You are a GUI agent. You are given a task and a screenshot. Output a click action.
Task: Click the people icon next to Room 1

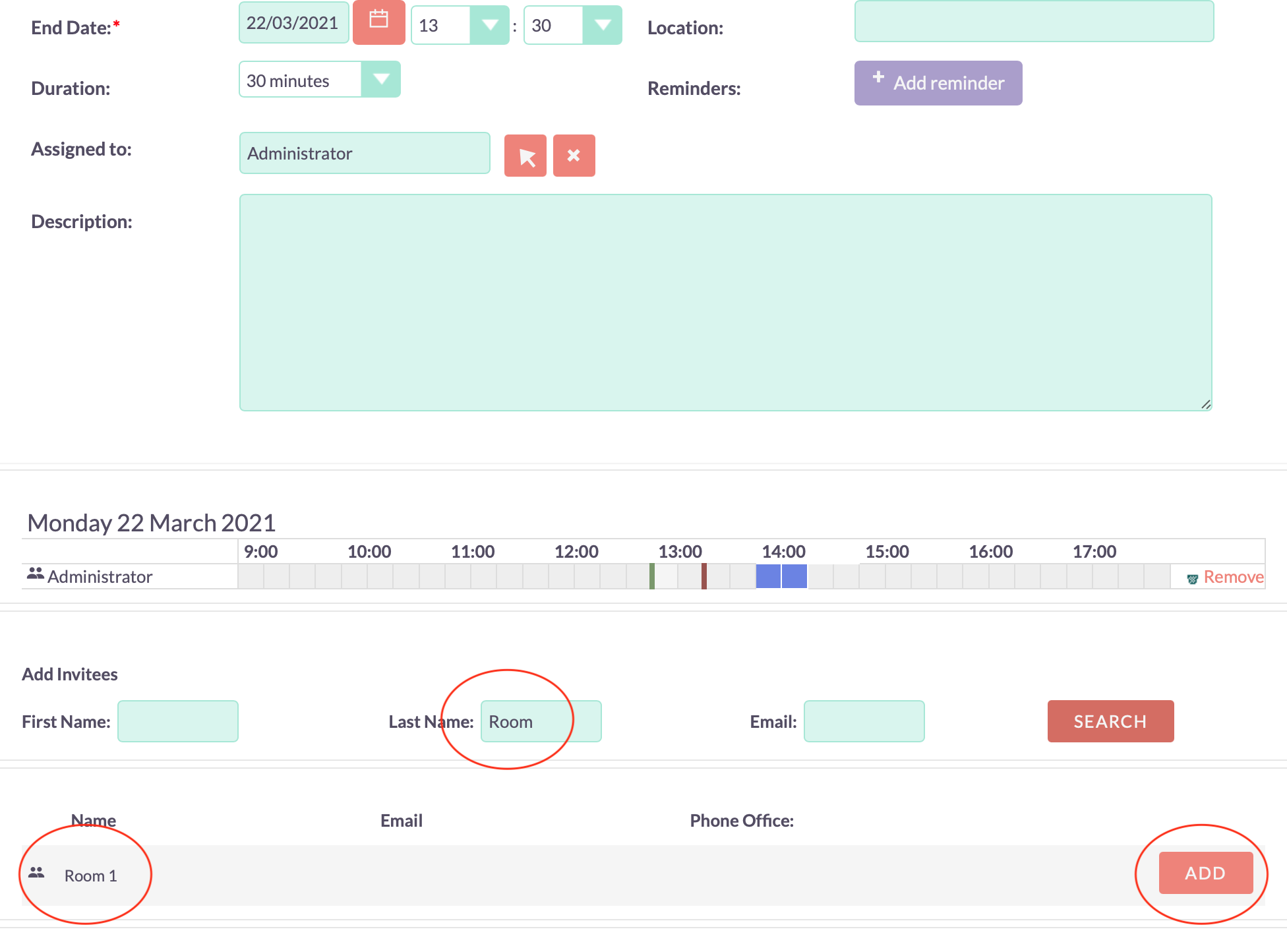coord(36,873)
